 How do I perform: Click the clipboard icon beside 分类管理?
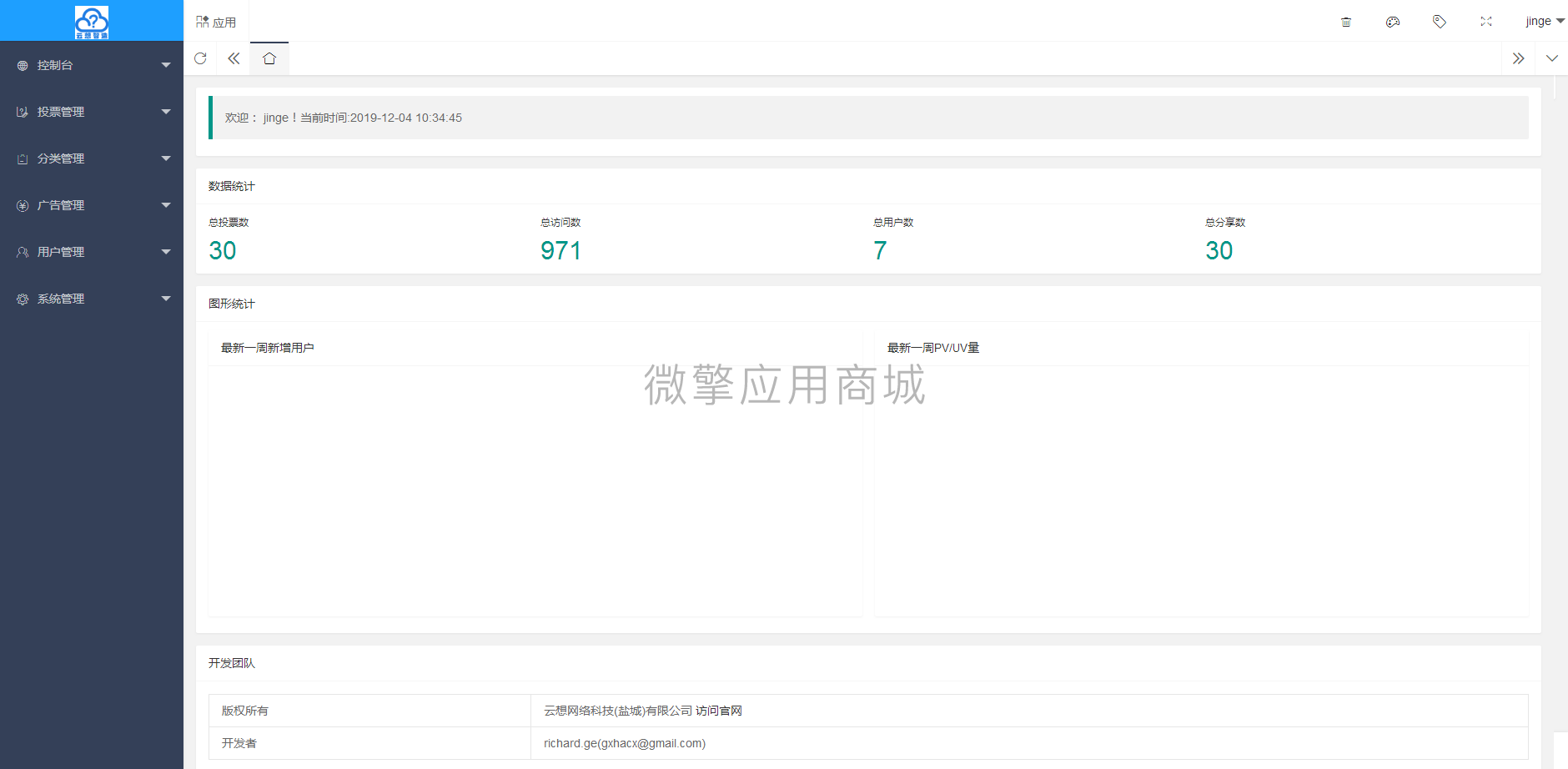[x=23, y=158]
